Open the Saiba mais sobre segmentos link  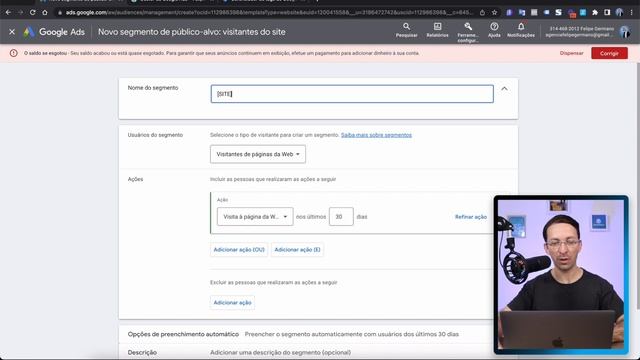click(x=376, y=135)
